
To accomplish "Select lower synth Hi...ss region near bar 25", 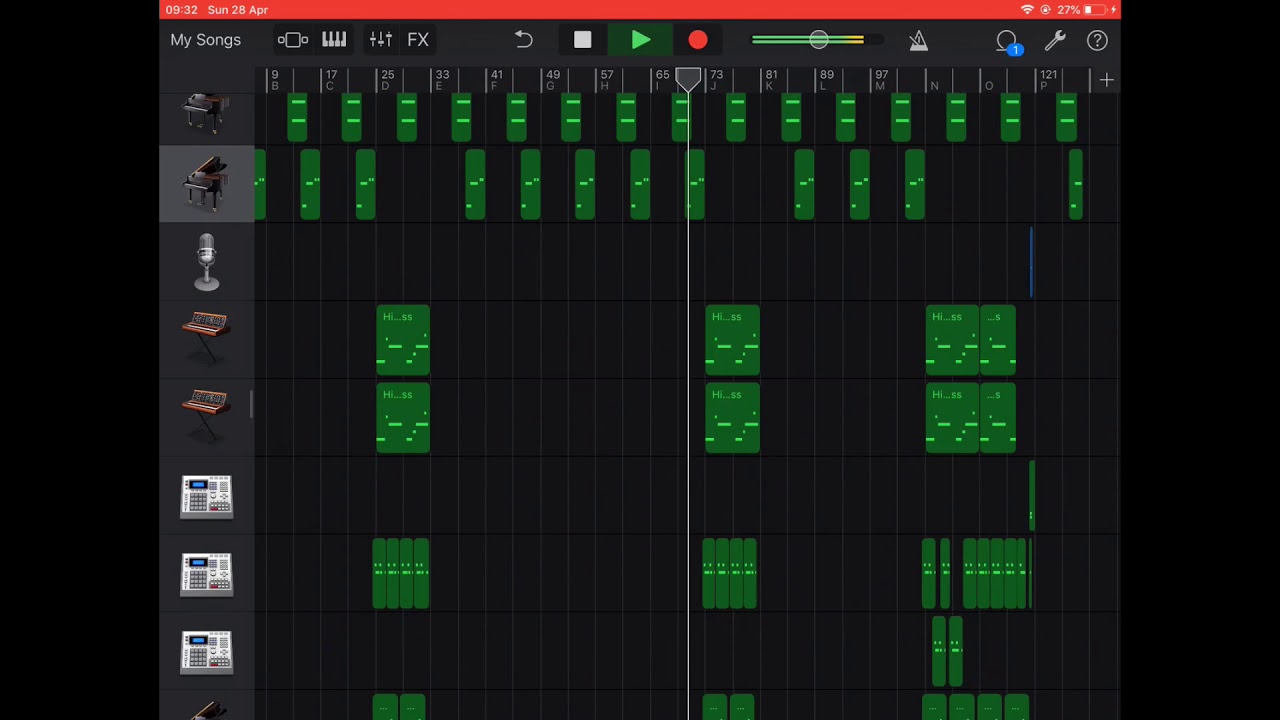I will pos(403,418).
